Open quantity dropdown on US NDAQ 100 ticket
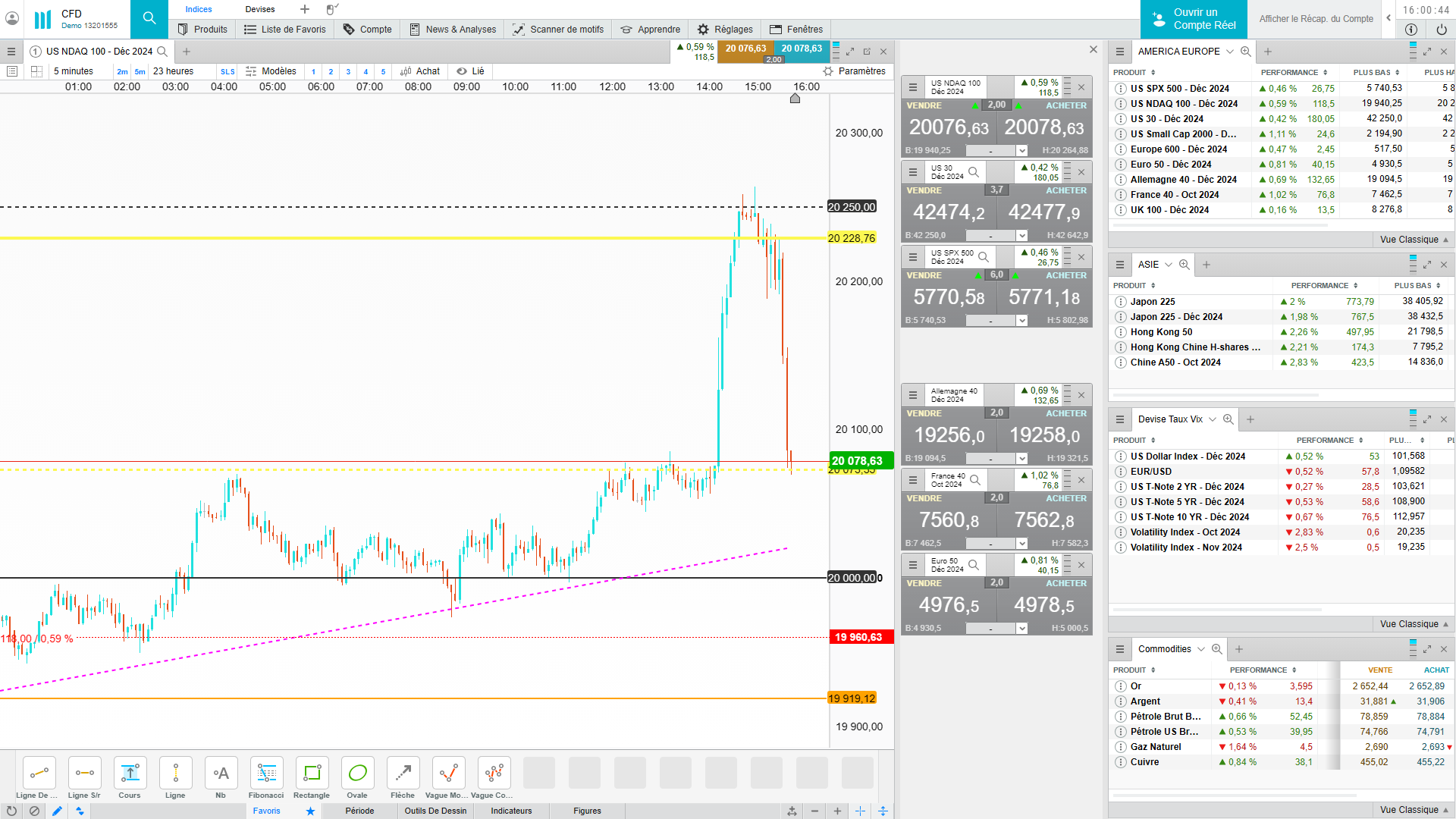The height and width of the screenshot is (819, 1456). (1021, 151)
